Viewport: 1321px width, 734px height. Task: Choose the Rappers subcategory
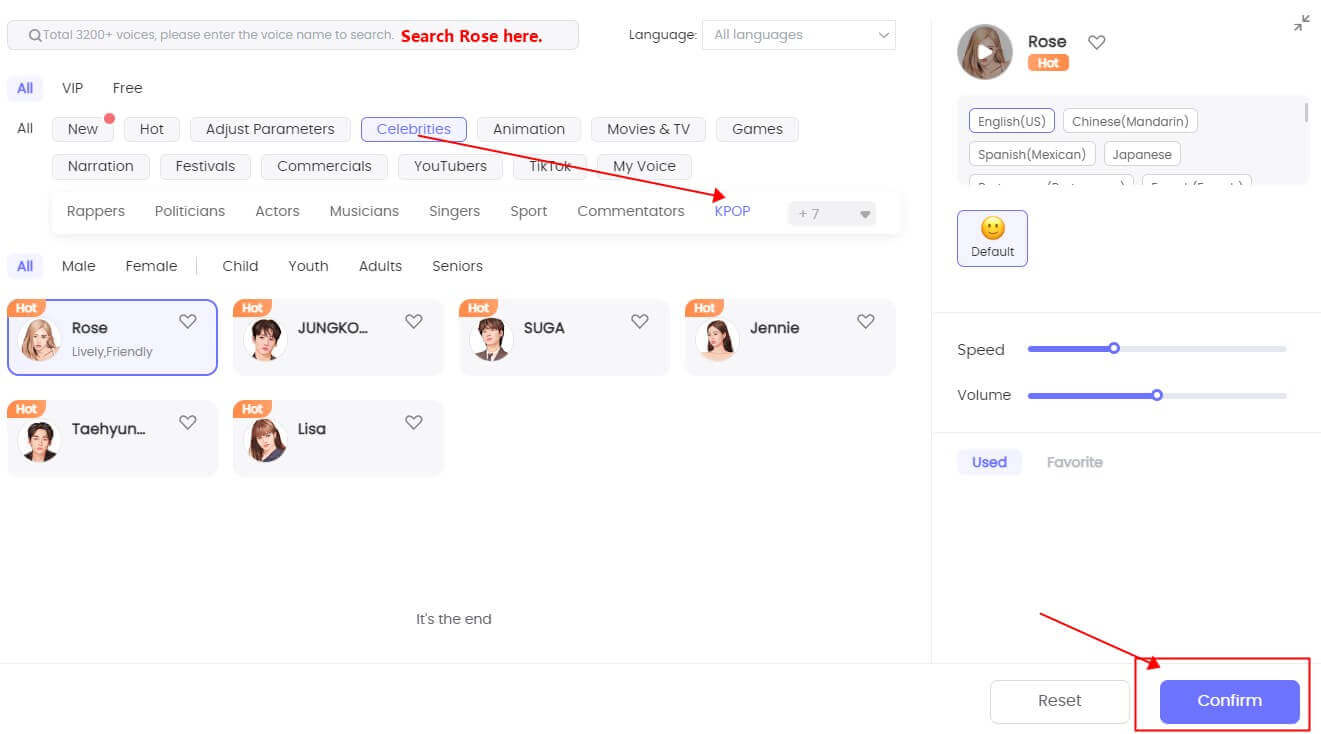click(96, 211)
